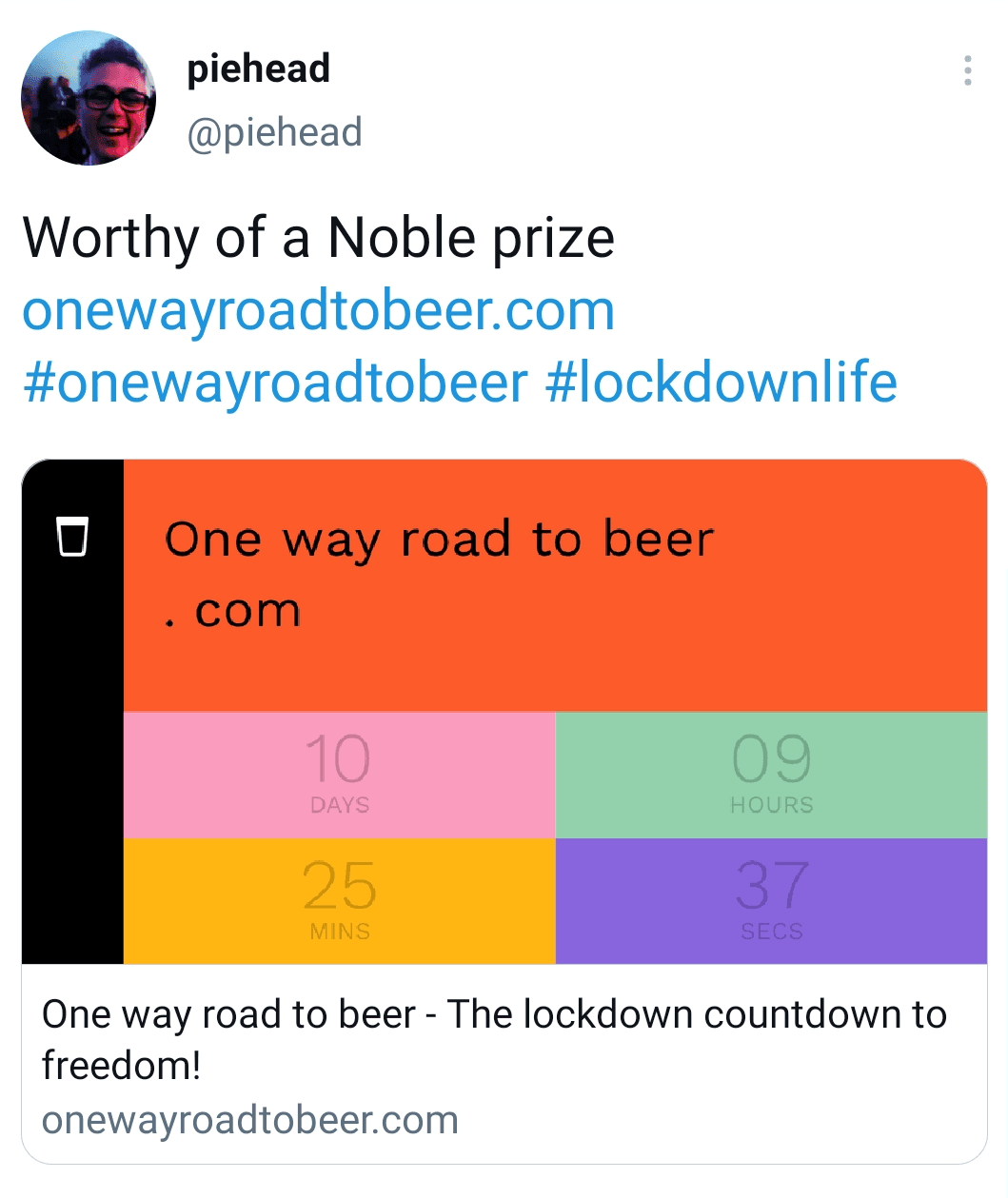
Task: Click the HOURS label in green tile
Action: 771,805
